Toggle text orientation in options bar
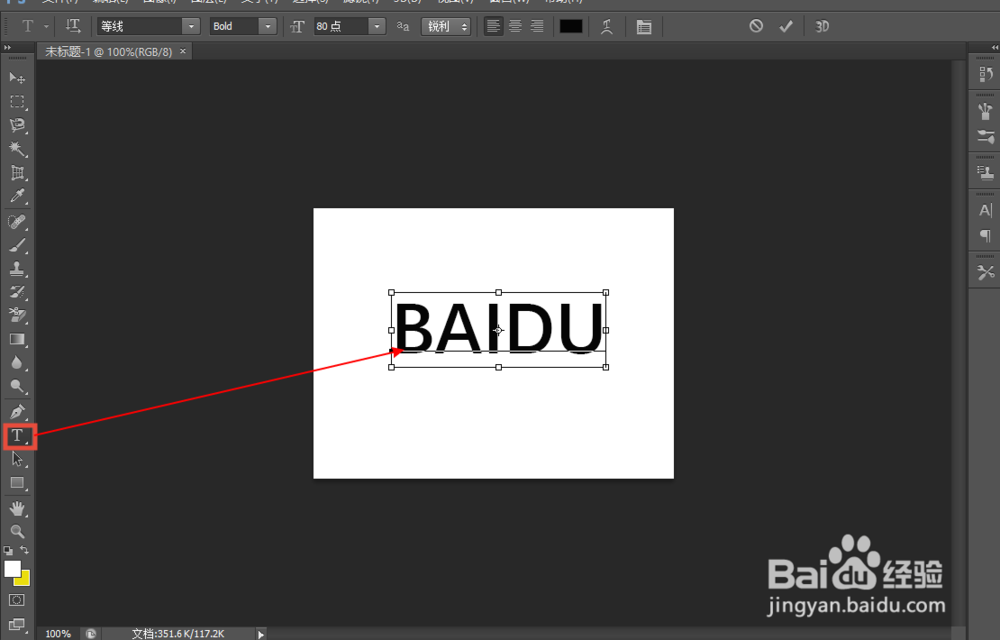The image size is (1000, 640). (73, 26)
